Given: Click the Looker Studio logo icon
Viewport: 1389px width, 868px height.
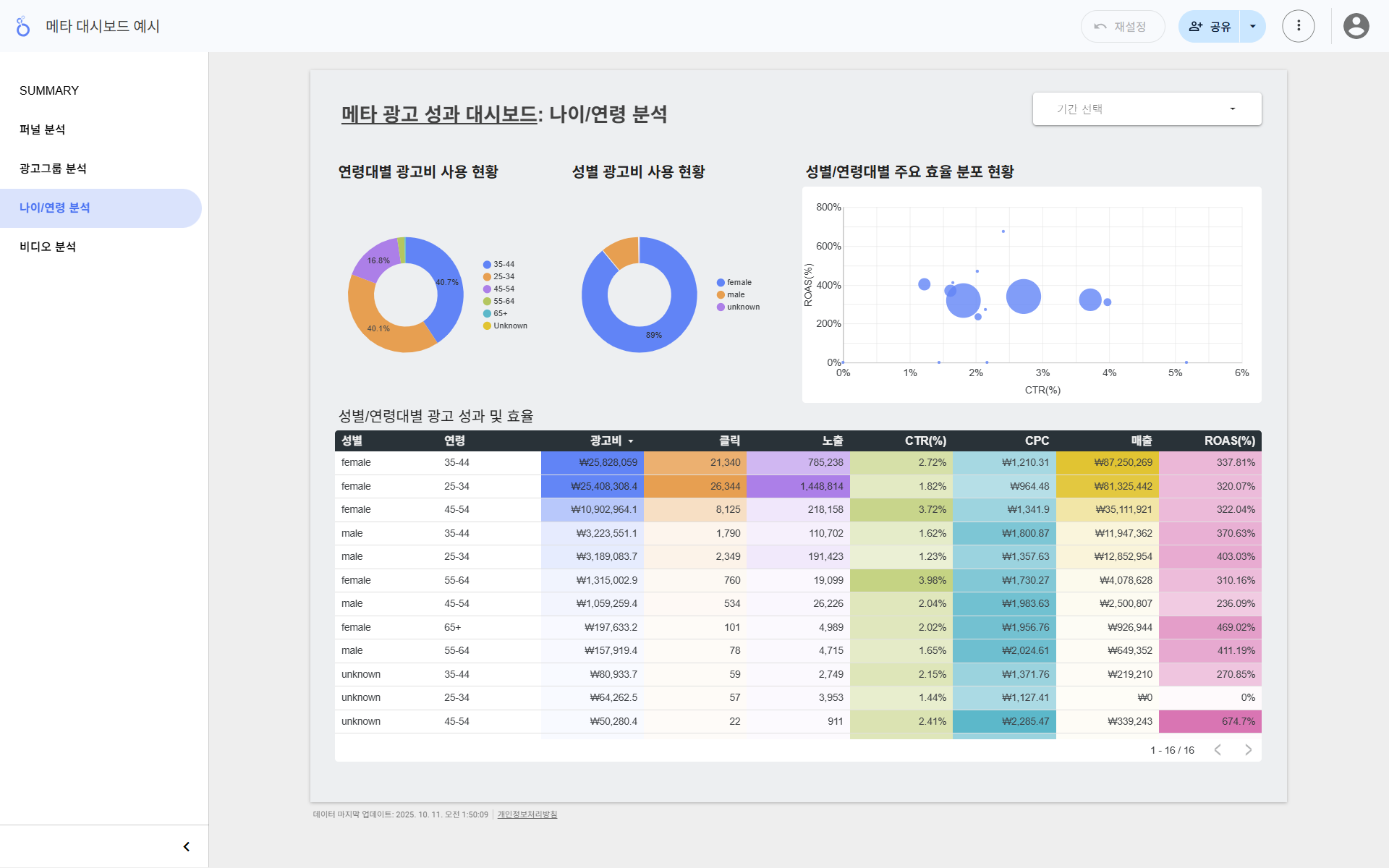Looking at the screenshot, I should pyautogui.click(x=23, y=26).
